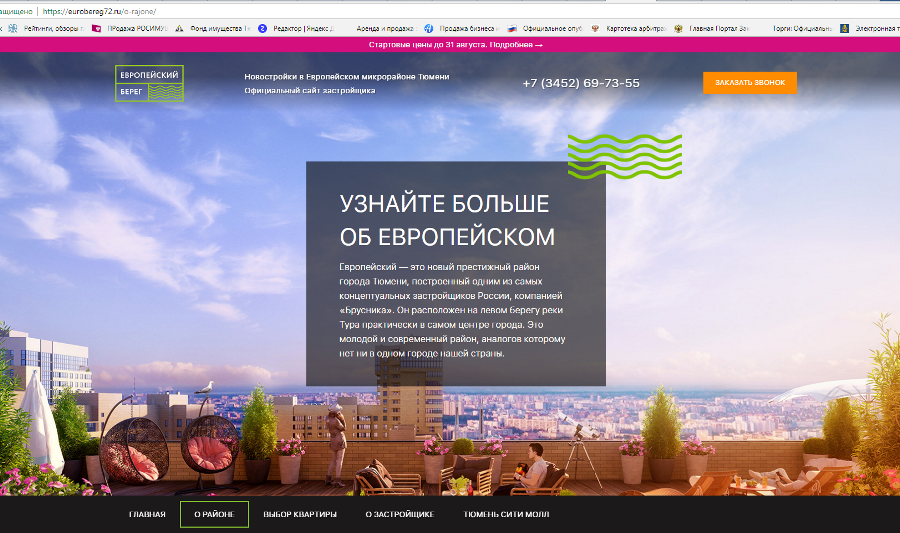Open bookmark 'Рейтинги, обзоры'
This screenshot has height=533, width=900.
point(47,28)
